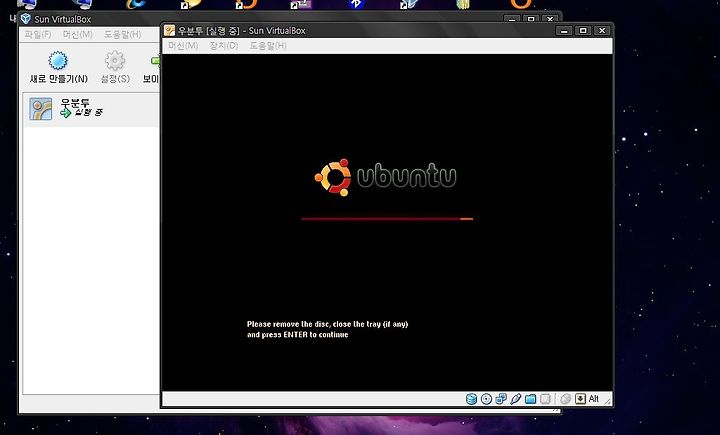Minimize the Sun VirtualBox manager window
720x435 pixels.
(x=512, y=19)
